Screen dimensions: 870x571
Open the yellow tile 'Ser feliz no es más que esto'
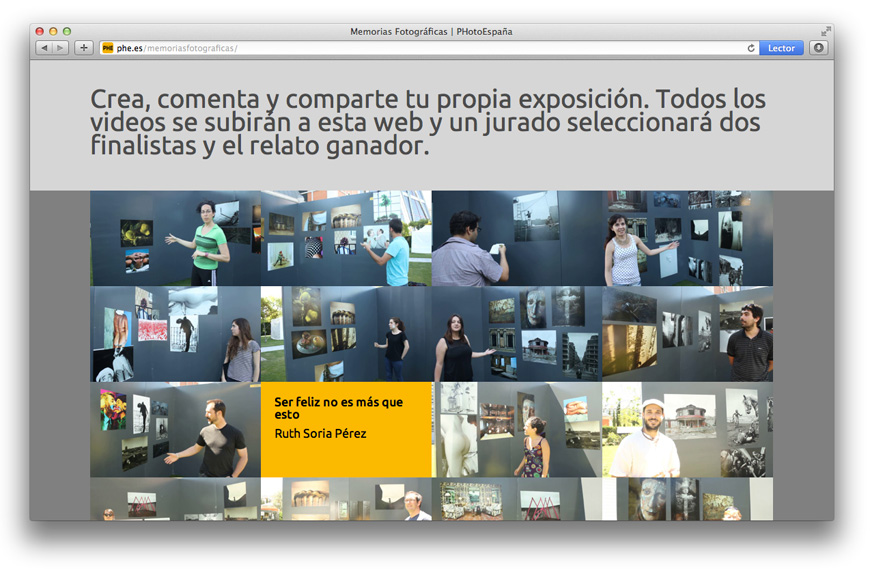(x=346, y=429)
